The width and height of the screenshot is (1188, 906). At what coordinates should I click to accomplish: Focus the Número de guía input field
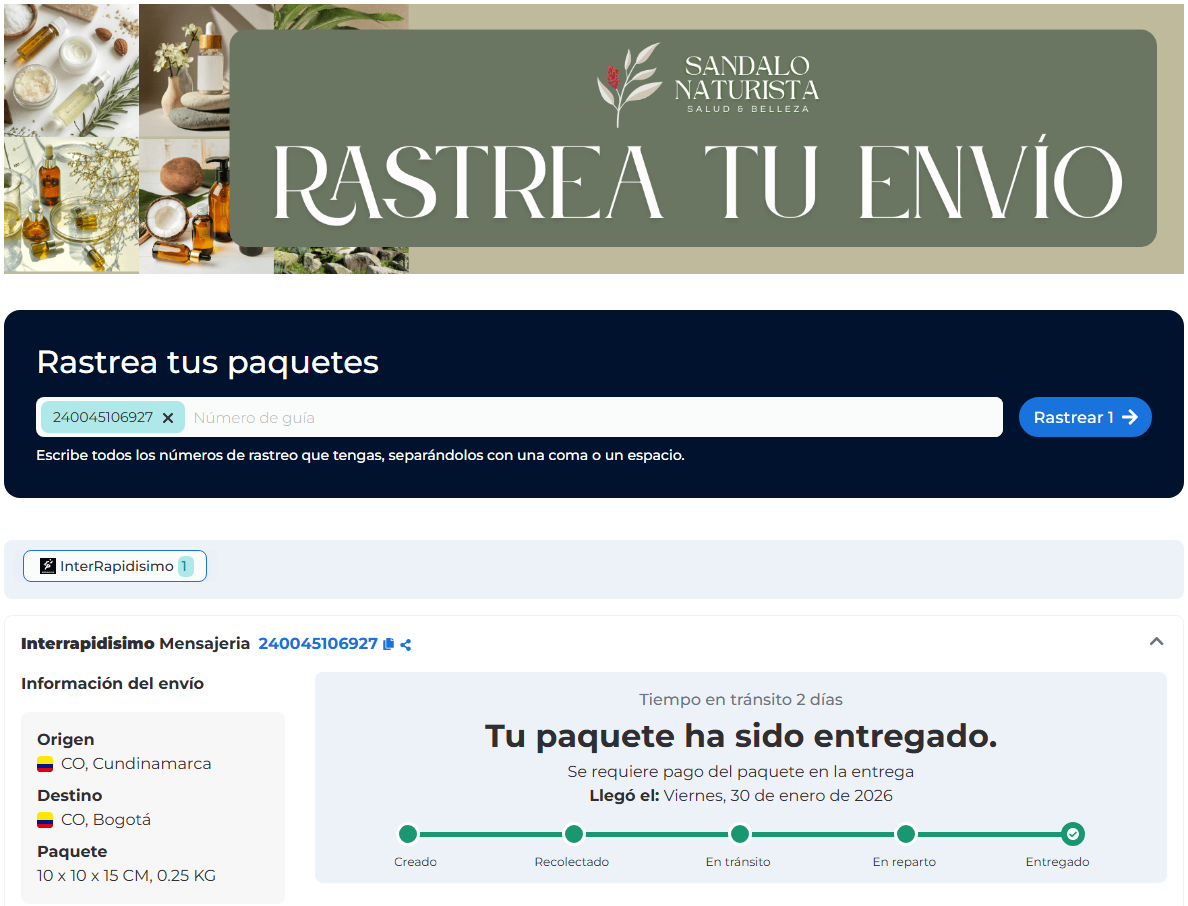click(592, 418)
